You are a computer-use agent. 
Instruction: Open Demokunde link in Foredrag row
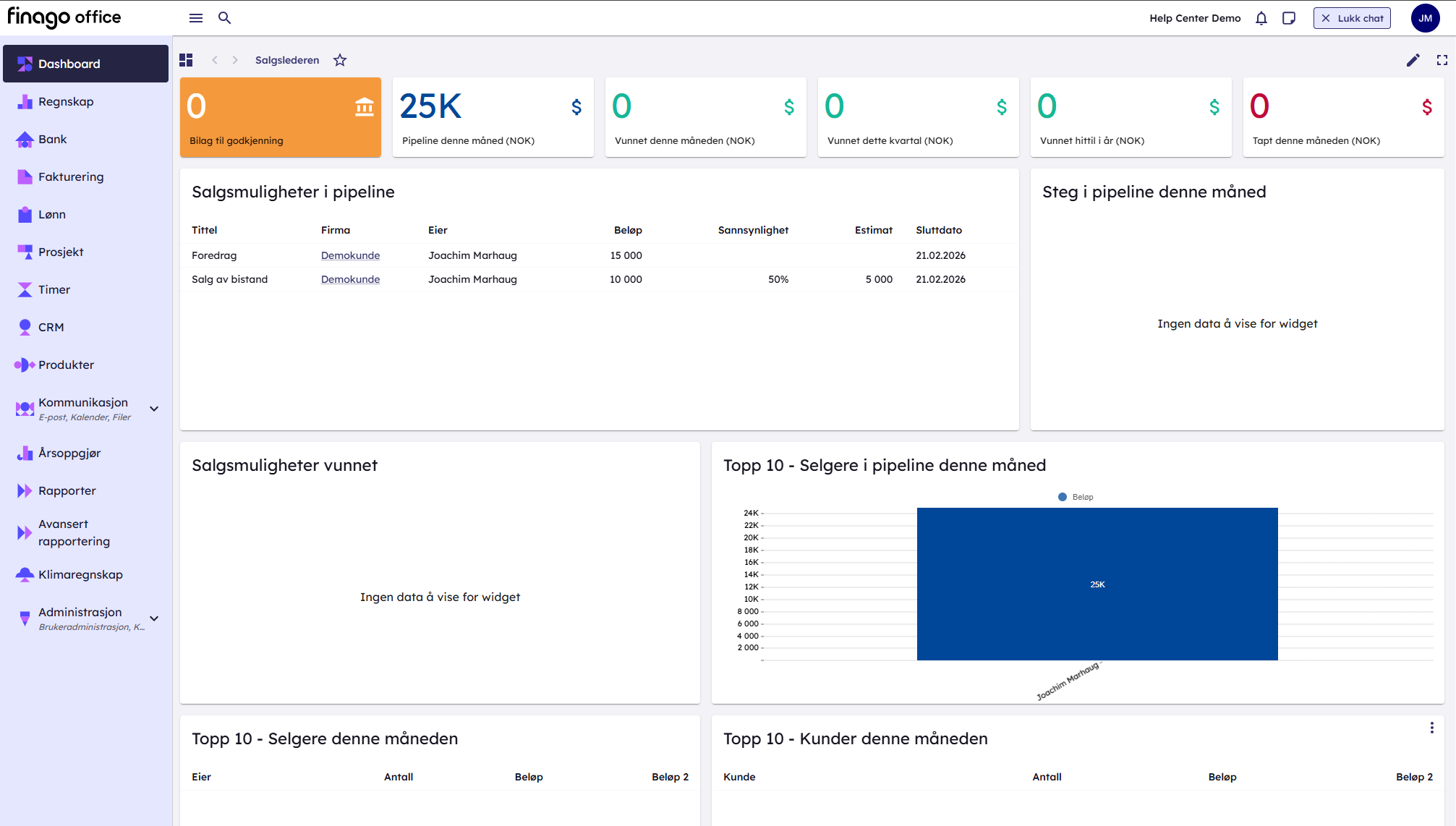coord(350,255)
